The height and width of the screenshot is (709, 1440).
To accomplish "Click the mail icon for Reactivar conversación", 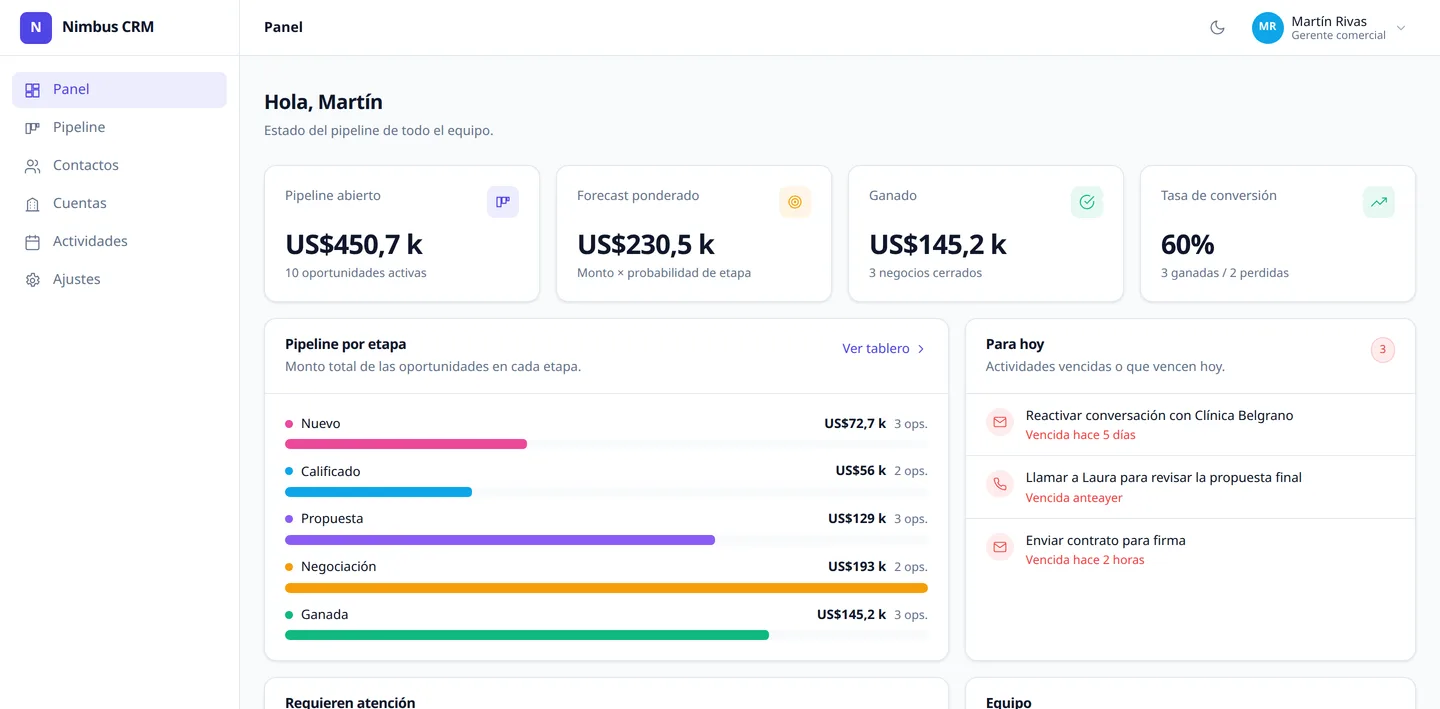I will pyautogui.click(x=999, y=424).
